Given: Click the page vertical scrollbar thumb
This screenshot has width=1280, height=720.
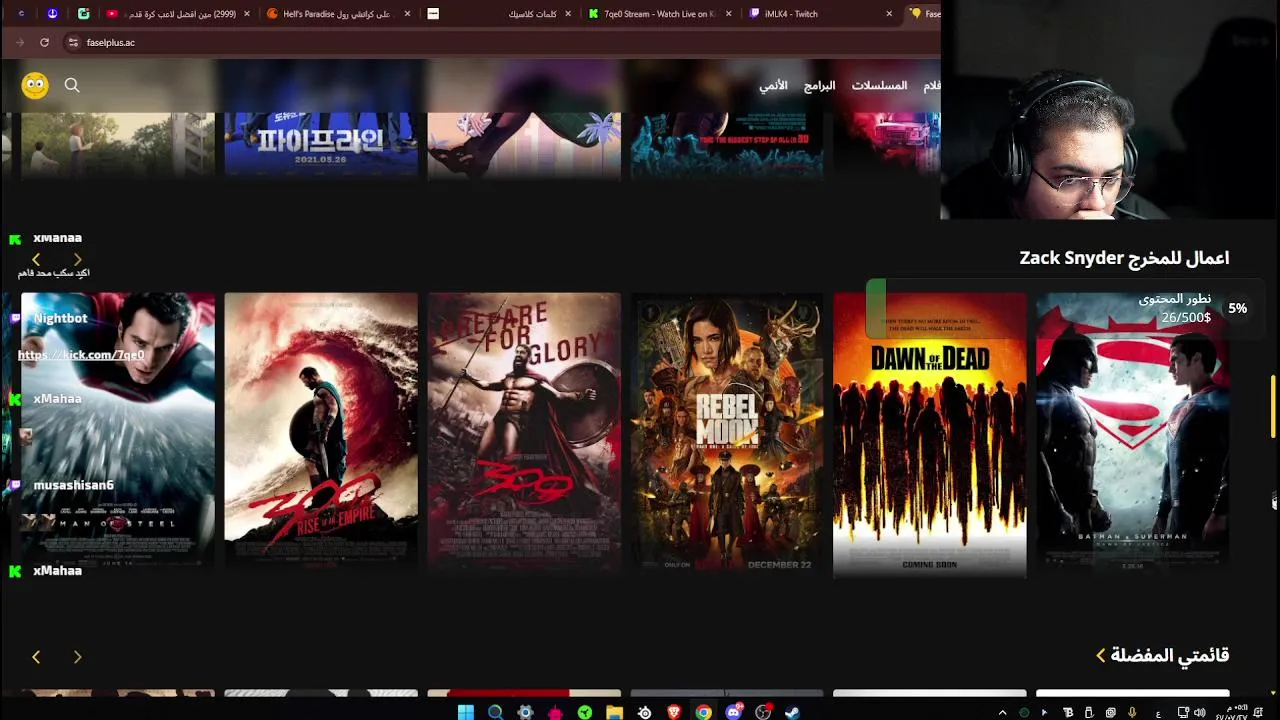Looking at the screenshot, I should 1273,406.
